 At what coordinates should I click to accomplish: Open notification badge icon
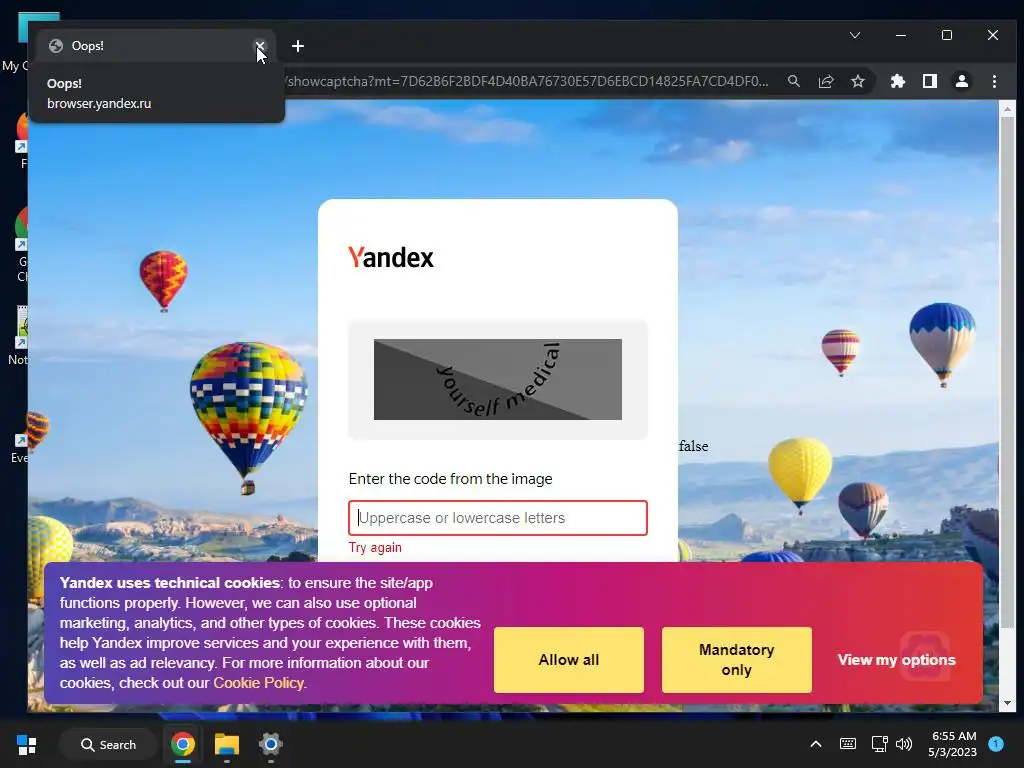click(996, 744)
